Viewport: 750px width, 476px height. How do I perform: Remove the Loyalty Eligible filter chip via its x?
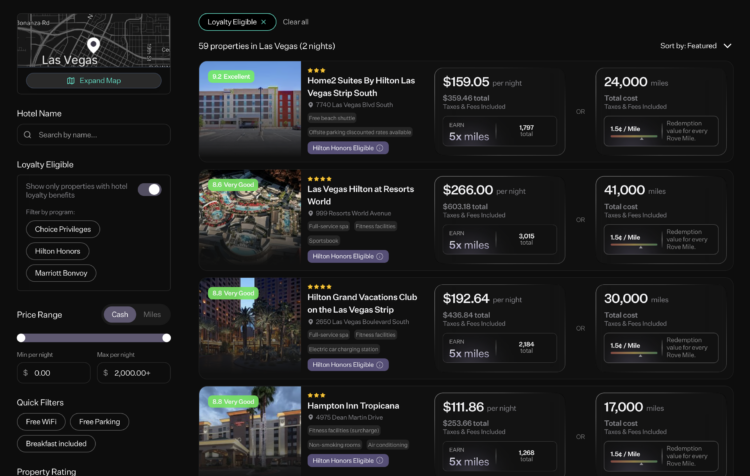[x=264, y=22]
